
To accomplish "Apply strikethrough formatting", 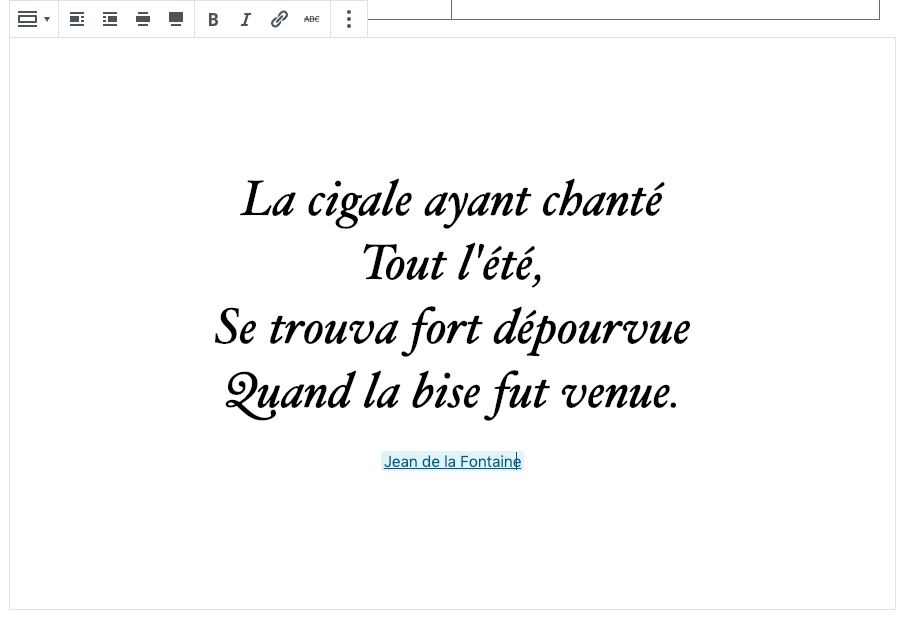I will [312, 19].
